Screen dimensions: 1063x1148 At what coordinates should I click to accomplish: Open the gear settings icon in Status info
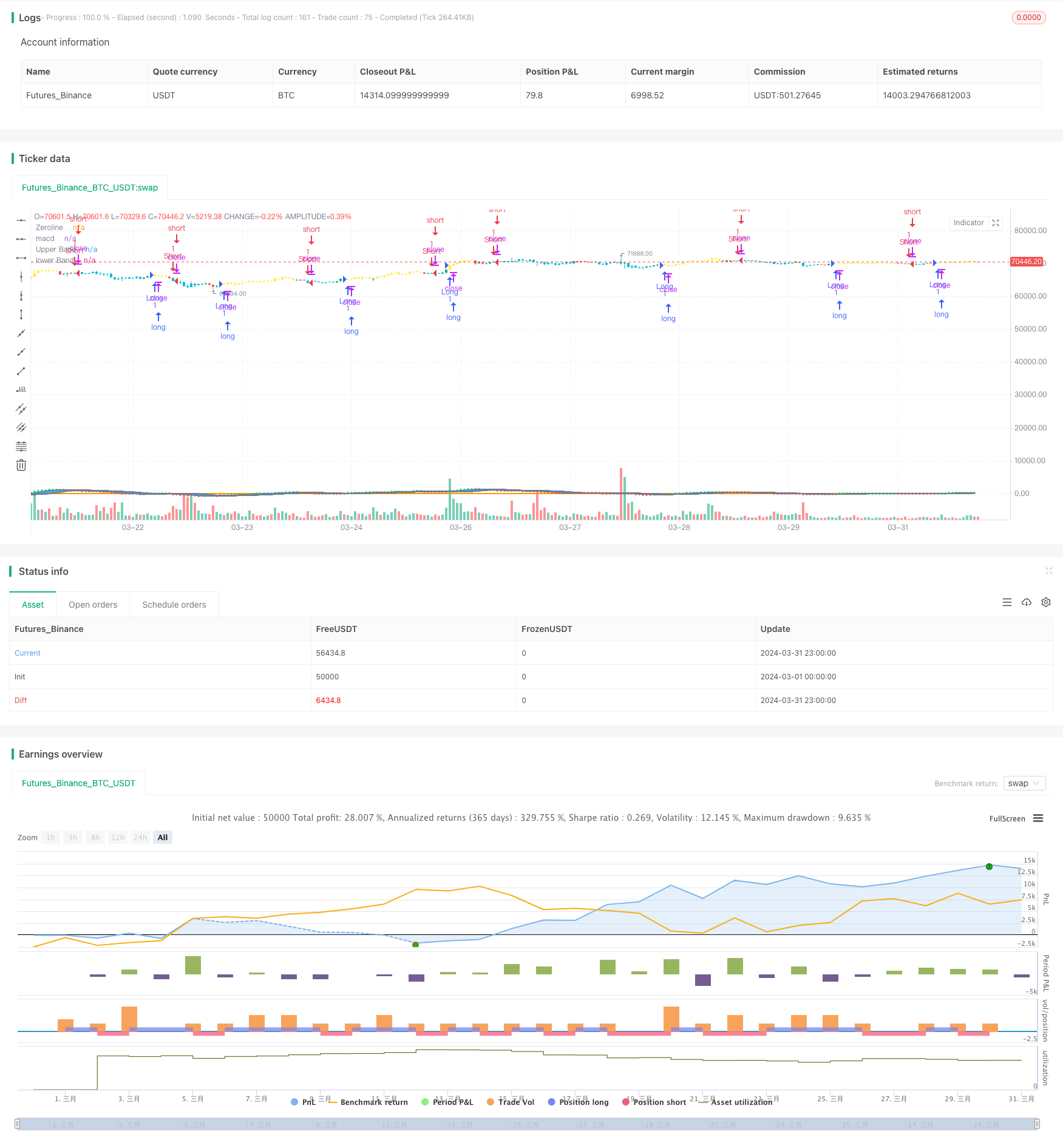1046,602
